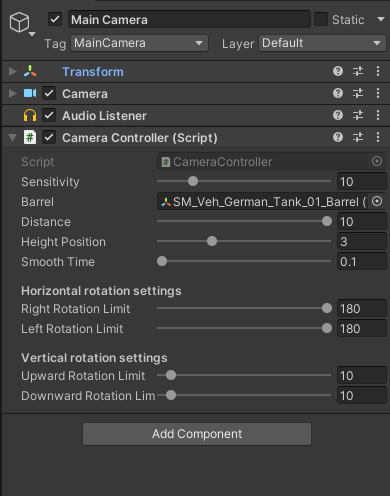Open Transform component presets
The height and width of the screenshot is (496, 390).
(x=358, y=71)
